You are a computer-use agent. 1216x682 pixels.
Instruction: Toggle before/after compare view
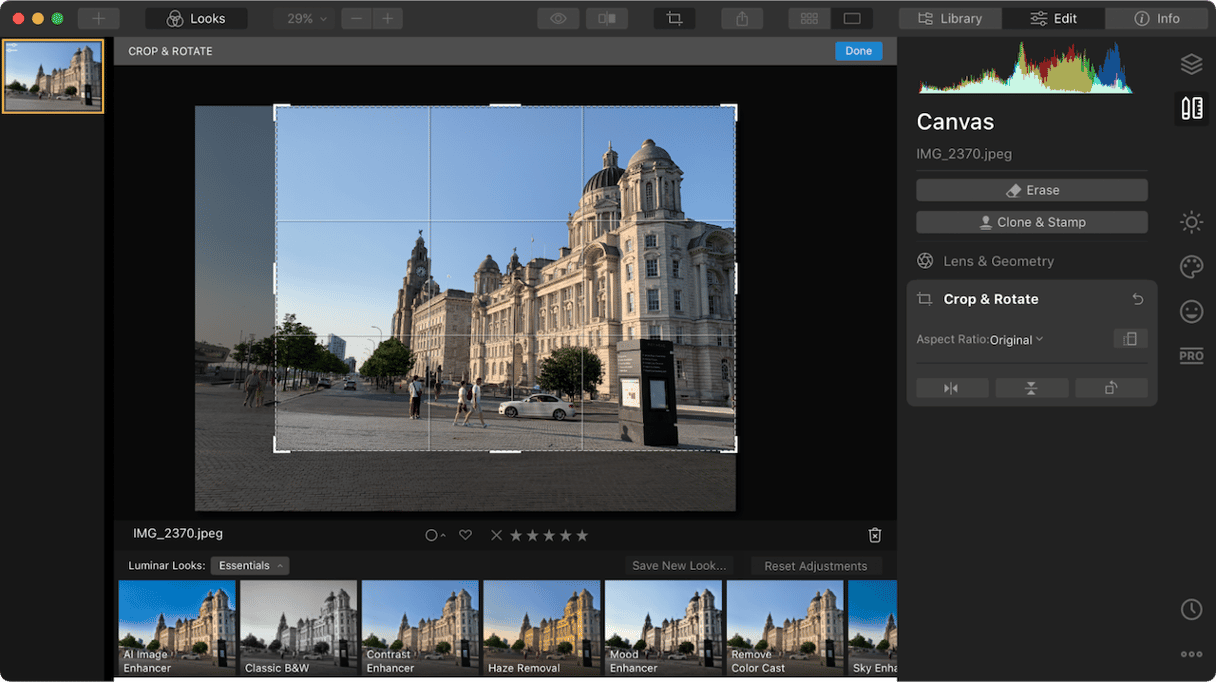tap(606, 18)
